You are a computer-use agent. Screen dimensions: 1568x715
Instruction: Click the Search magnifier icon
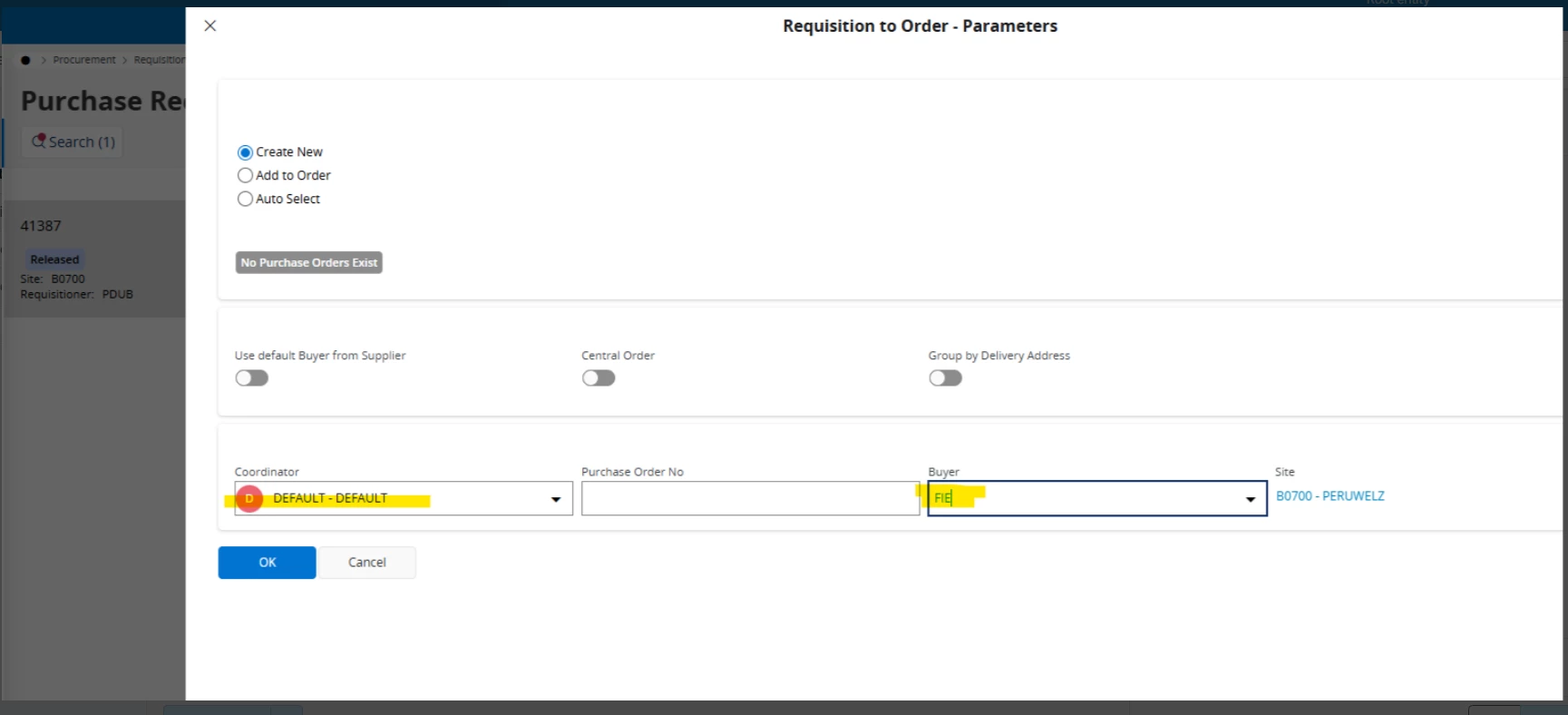click(38, 141)
